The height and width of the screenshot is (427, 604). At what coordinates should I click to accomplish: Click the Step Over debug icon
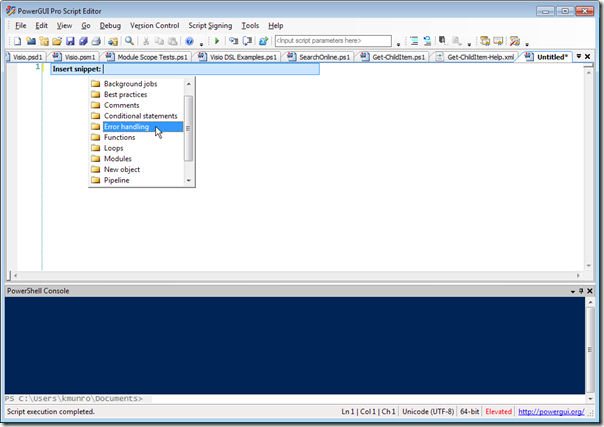(247, 41)
